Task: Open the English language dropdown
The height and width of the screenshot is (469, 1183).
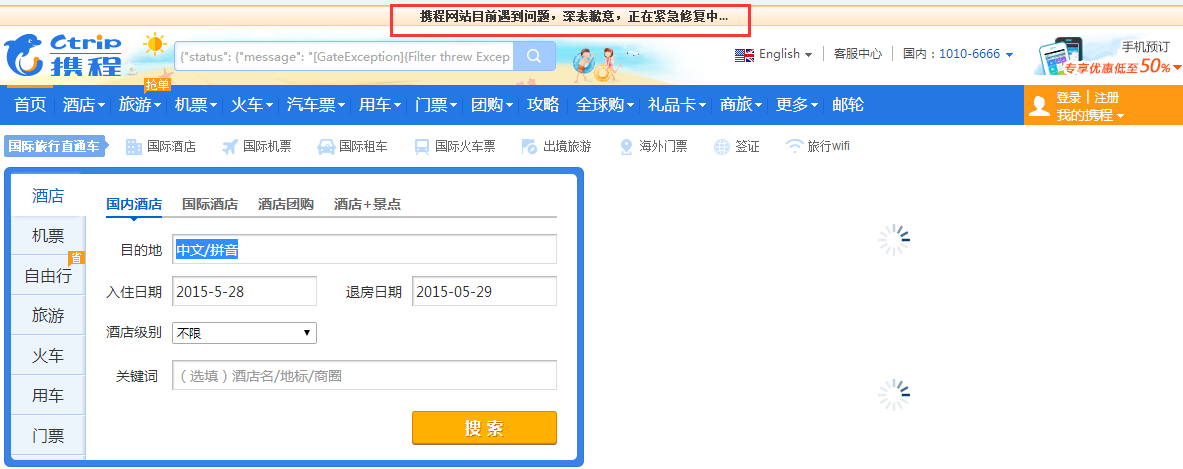Action: (x=785, y=54)
